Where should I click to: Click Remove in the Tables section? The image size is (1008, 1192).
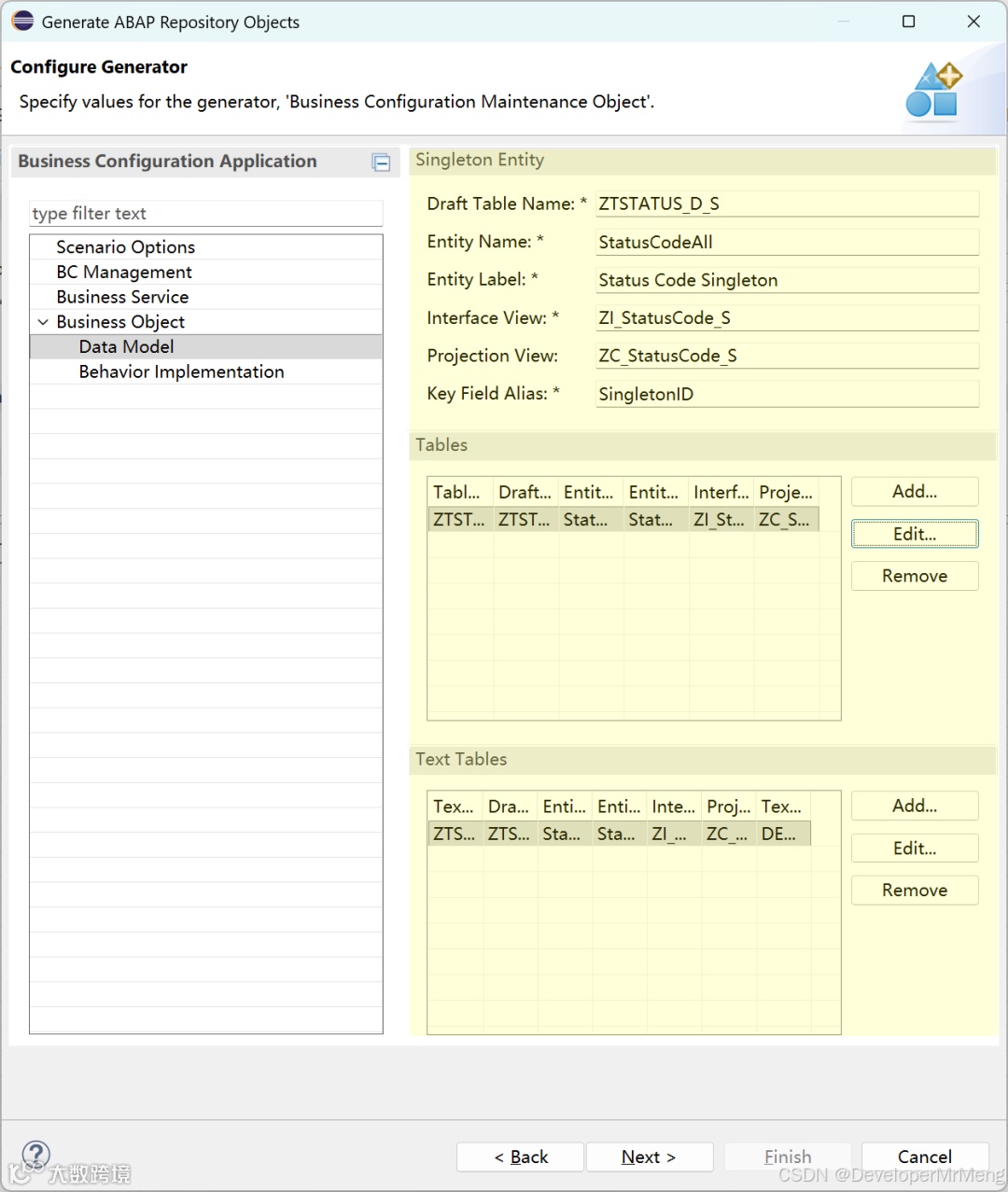pyautogui.click(x=915, y=576)
